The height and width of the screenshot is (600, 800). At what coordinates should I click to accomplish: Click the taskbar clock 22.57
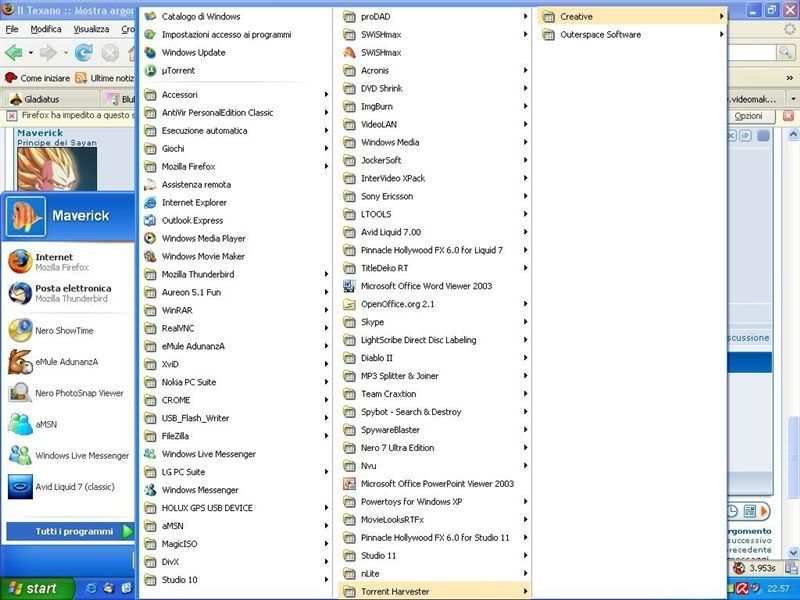coord(778,588)
